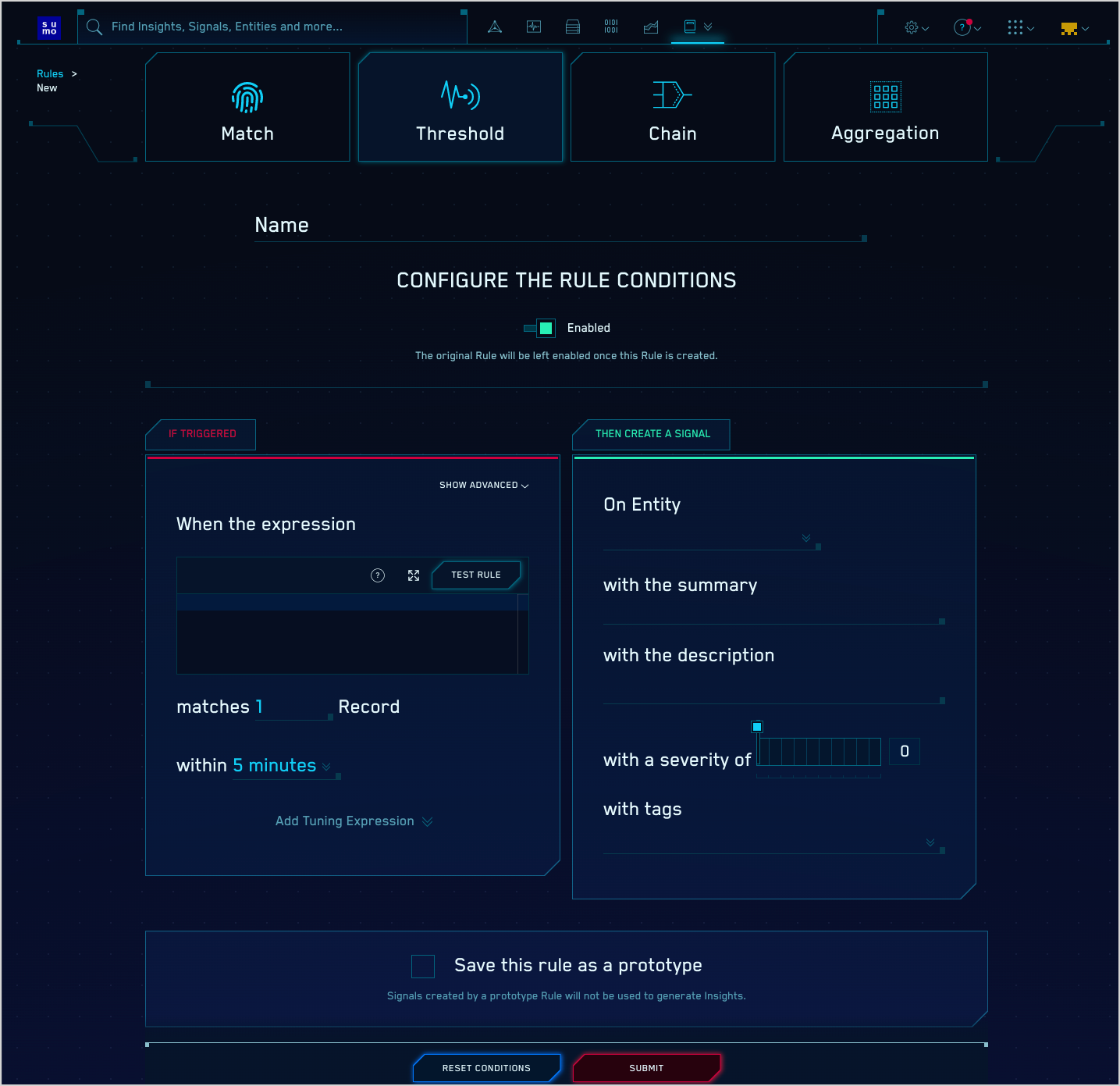Check Save this rule as a prototype
The height and width of the screenshot is (1086, 1120).
coord(423,967)
